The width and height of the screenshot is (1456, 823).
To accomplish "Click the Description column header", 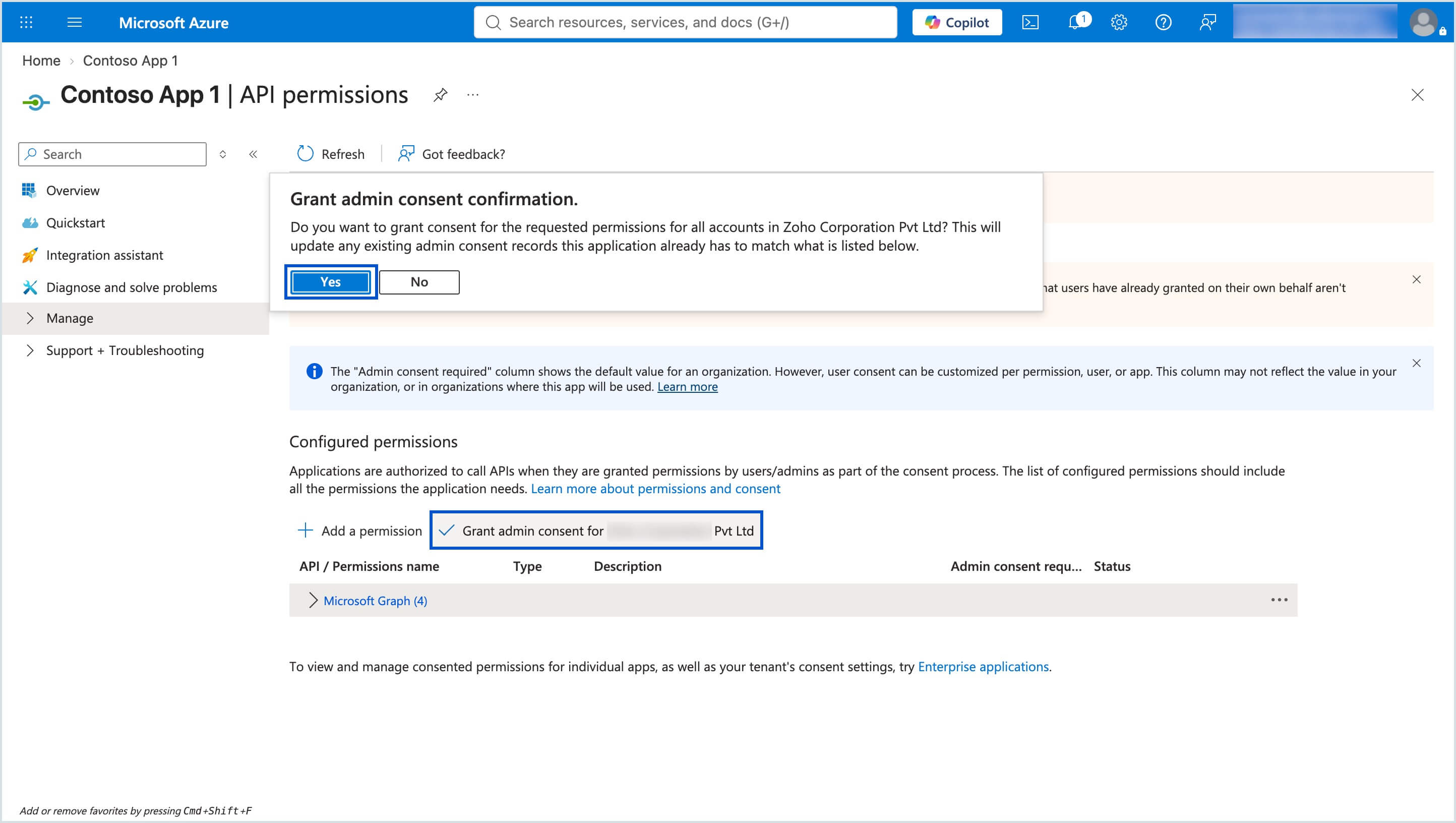I will 627,566.
